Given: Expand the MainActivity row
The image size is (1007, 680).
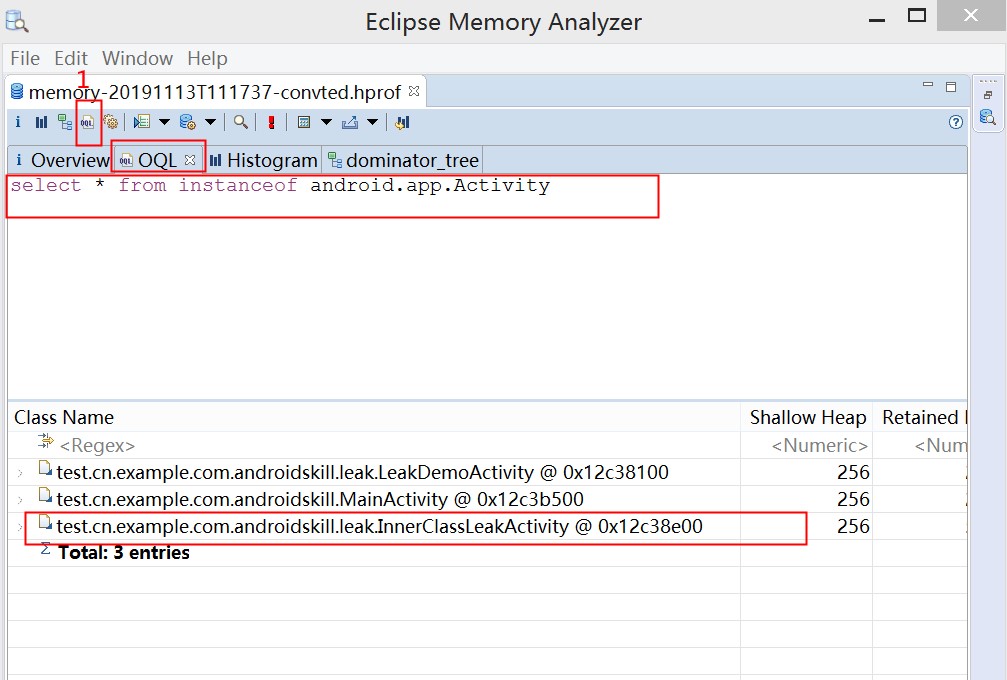Looking at the screenshot, I should pyautogui.click(x=20, y=500).
